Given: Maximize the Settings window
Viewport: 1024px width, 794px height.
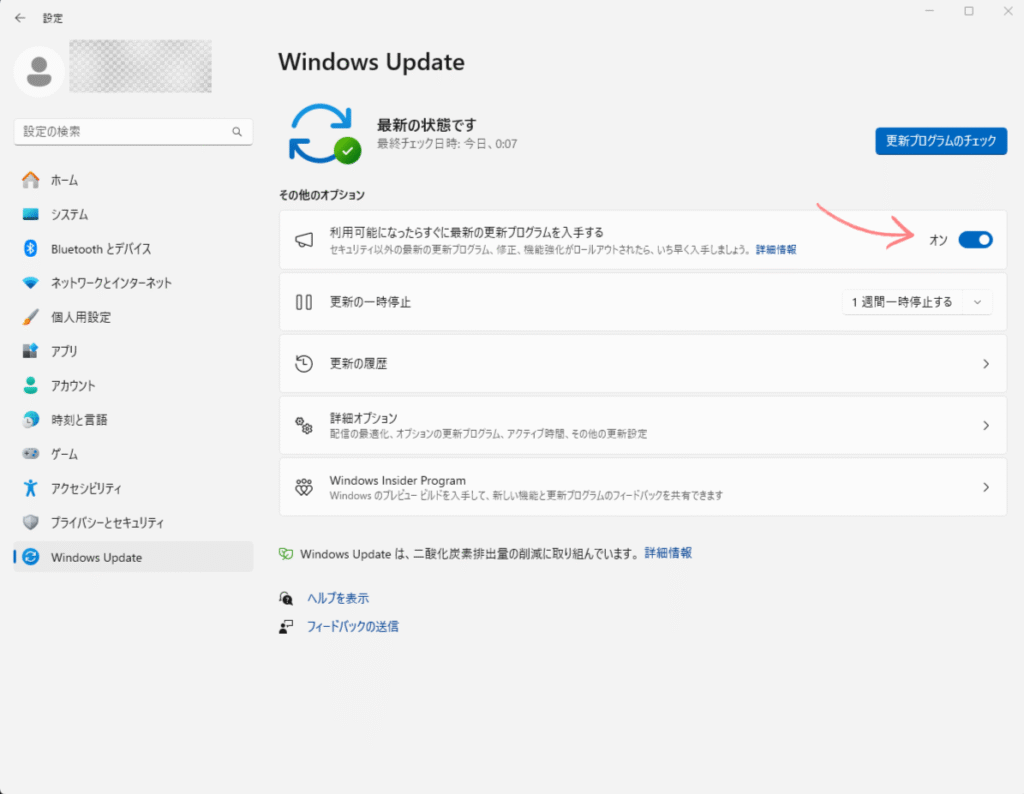Looking at the screenshot, I should [x=969, y=11].
